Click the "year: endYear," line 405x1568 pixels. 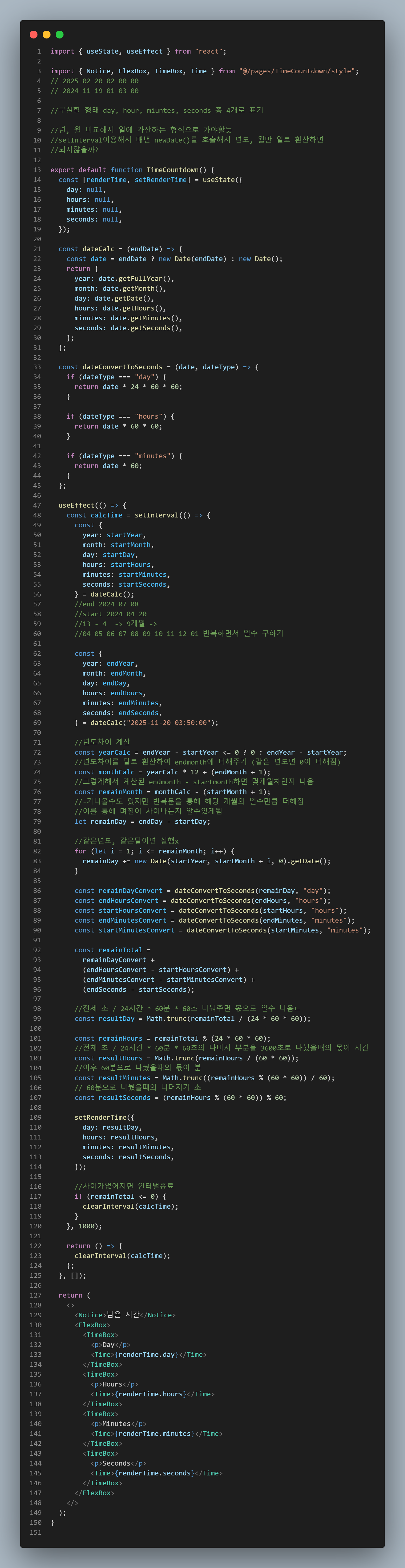point(110,664)
